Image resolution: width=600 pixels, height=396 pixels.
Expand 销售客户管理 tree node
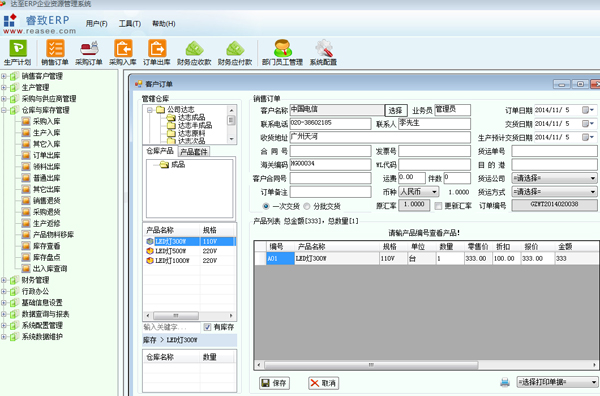point(4,76)
